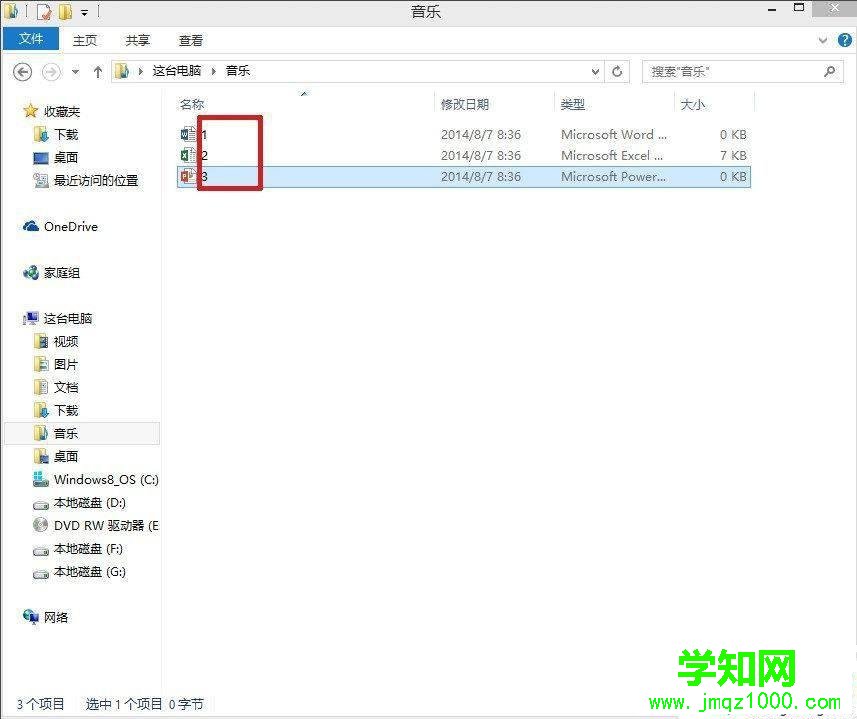
Task: Open the recent locations dropdown arrow
Action: coord(75,72)
